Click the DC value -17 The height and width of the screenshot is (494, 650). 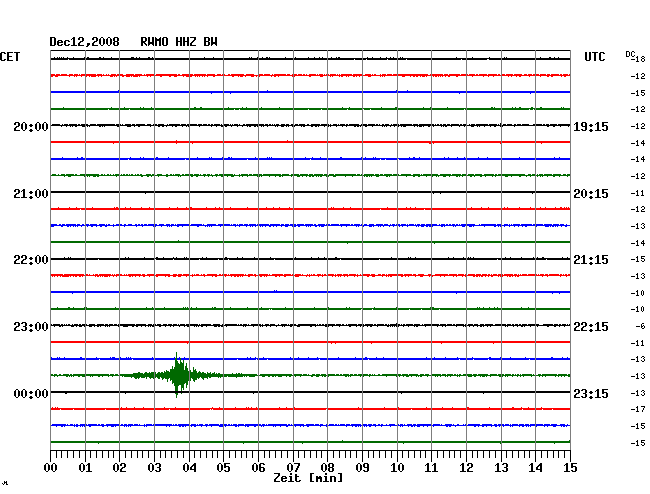point(638,409)
